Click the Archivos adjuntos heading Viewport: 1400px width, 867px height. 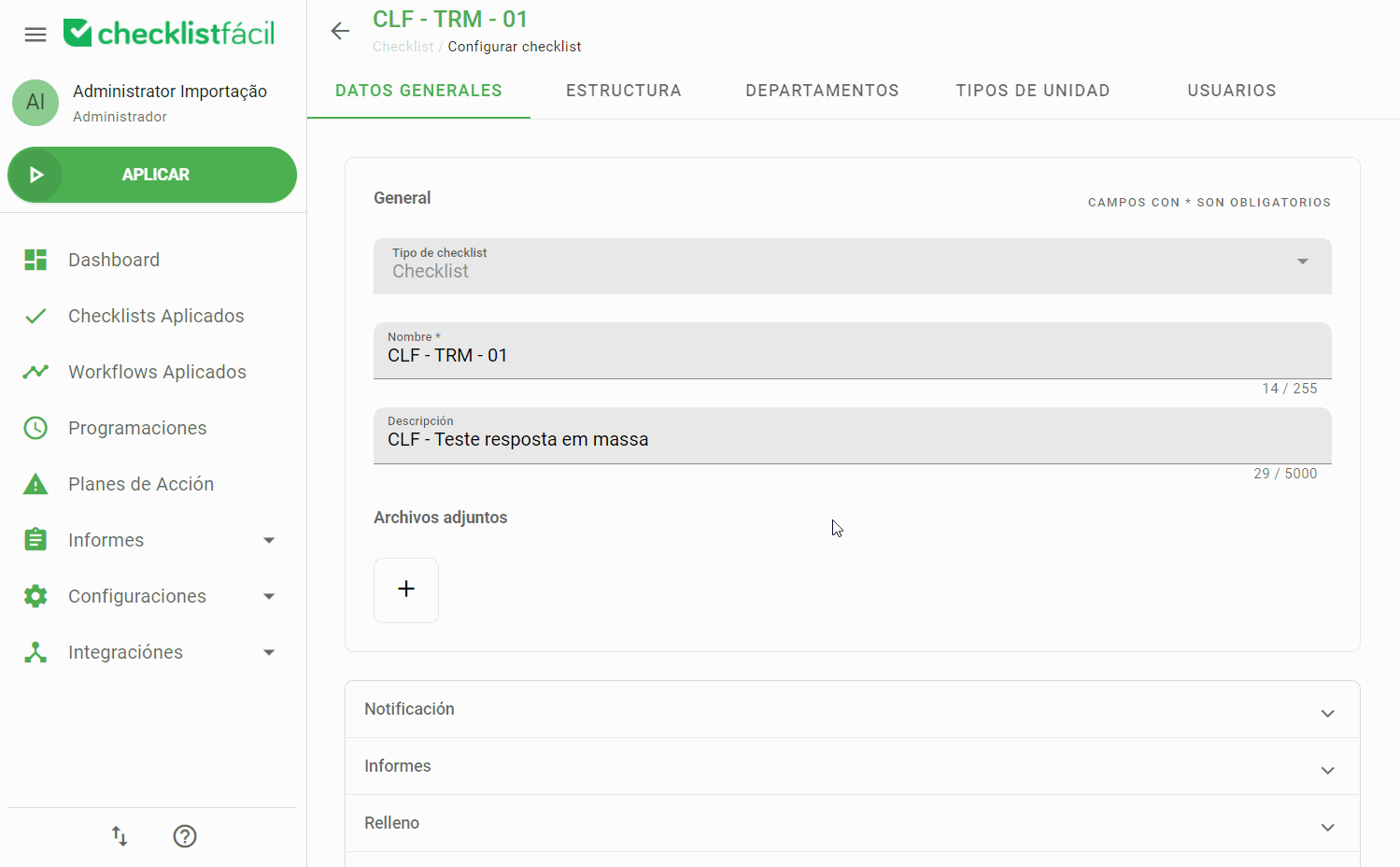441,518
